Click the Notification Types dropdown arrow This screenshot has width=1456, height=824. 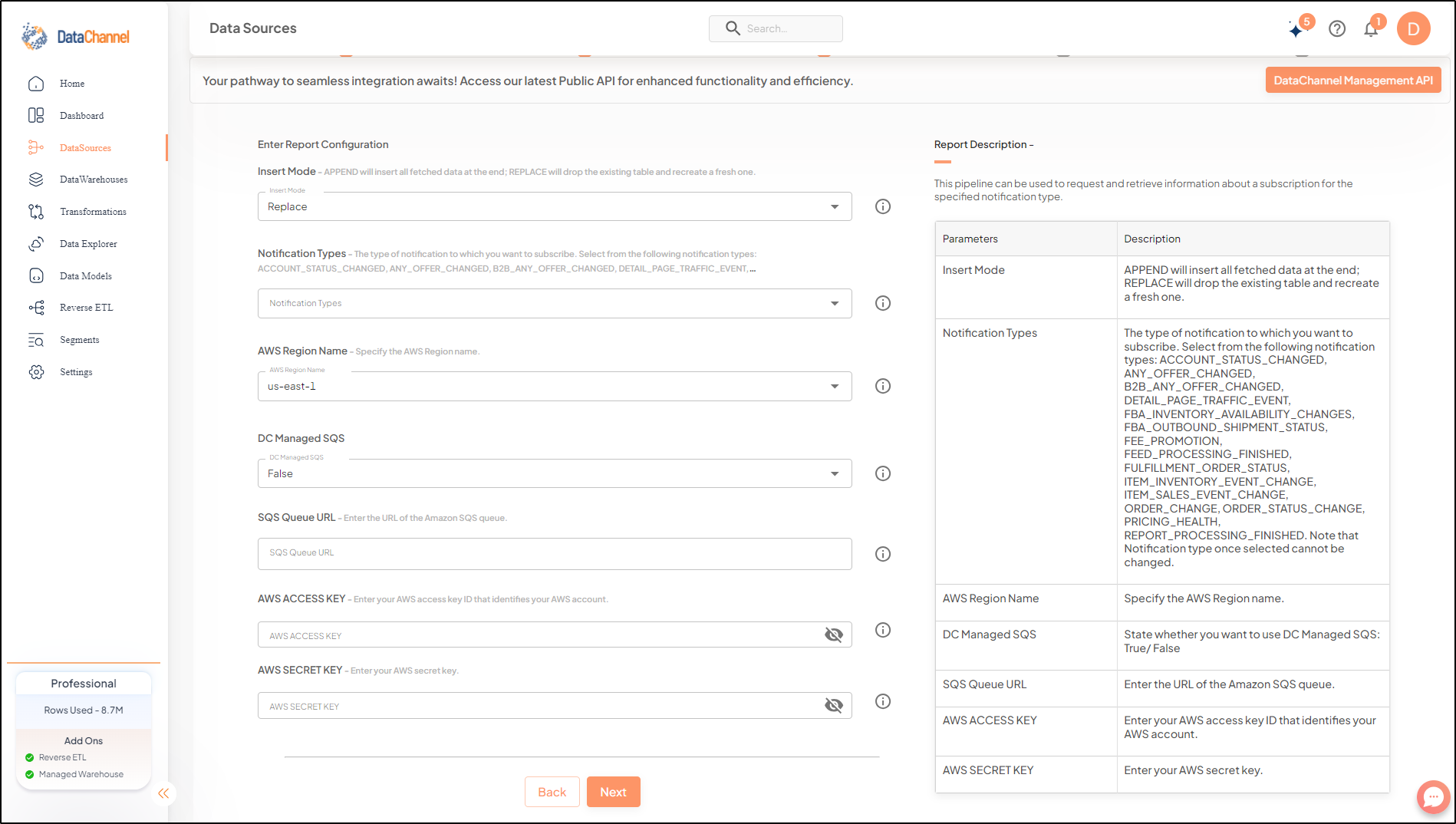coord(835,303)
